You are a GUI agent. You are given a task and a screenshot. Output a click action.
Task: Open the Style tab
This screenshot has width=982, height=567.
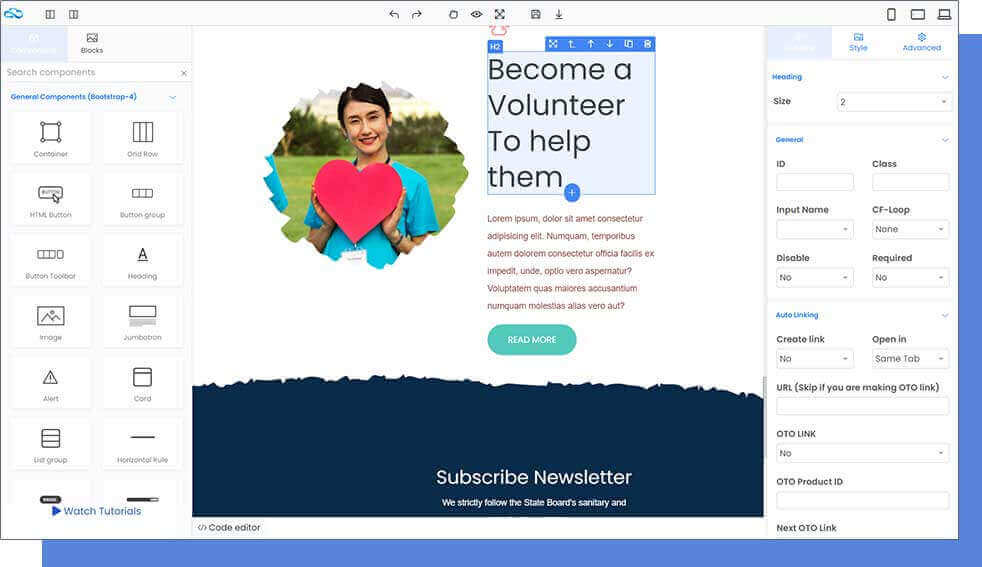858,43
